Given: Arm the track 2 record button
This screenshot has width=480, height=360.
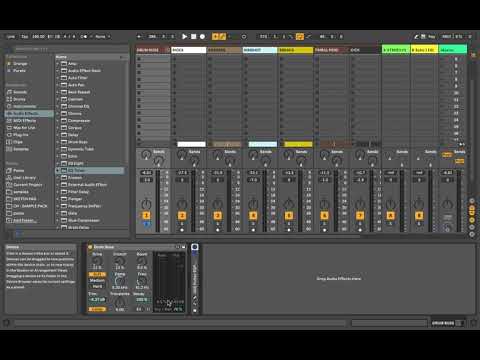Looking at the screenshot, I should coord(182,230).
